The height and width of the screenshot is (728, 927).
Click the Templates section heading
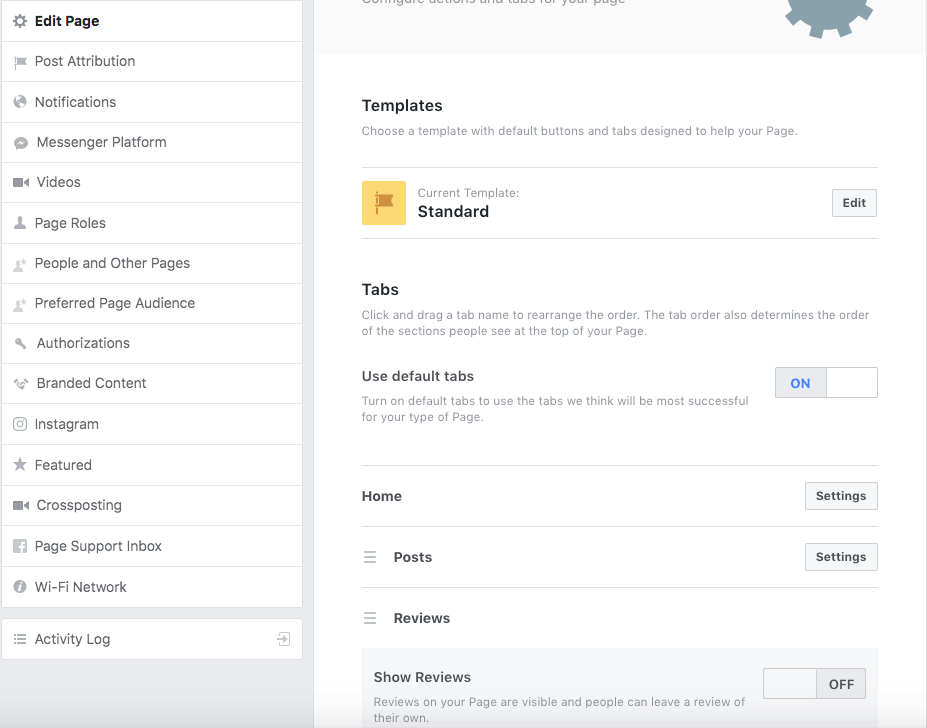click(x=402, y=105)
